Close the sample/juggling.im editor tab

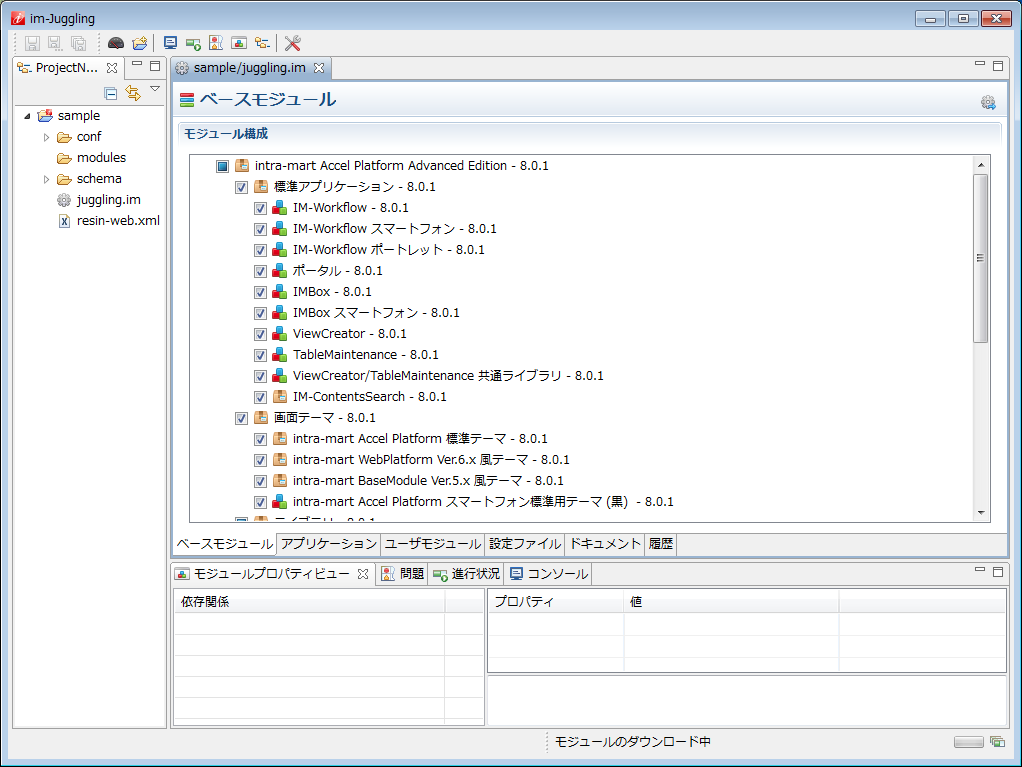pos(319,68)
